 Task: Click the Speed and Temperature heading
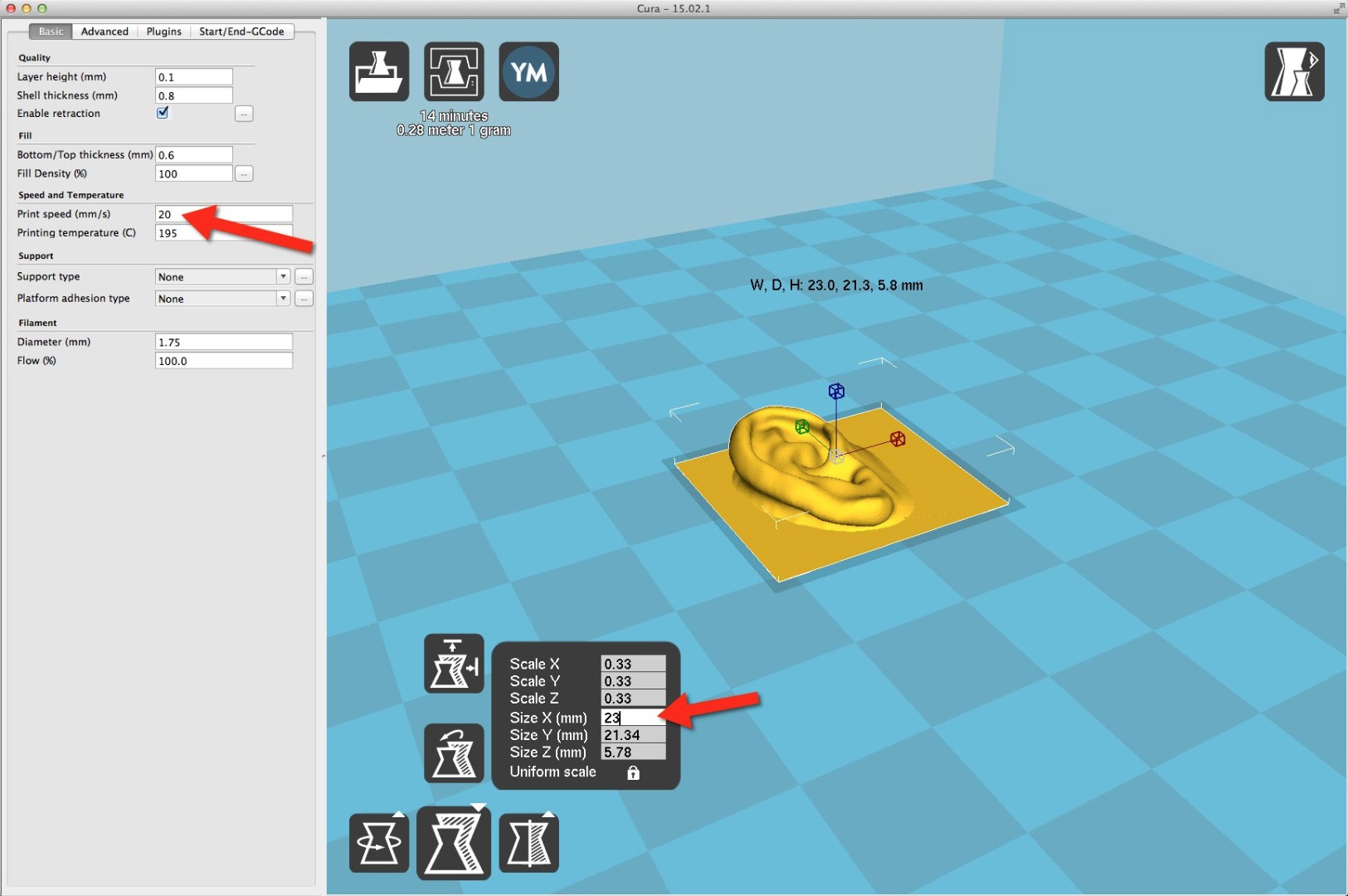pos(71,195)
